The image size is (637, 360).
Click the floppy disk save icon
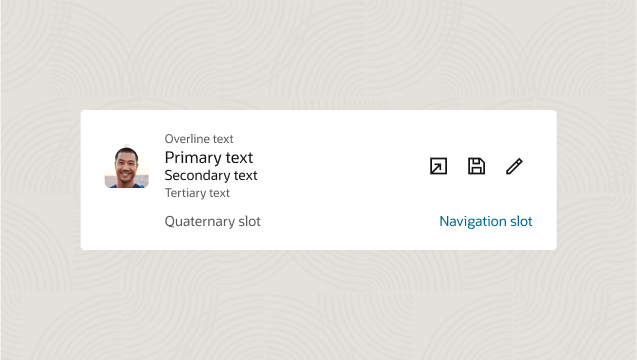(476, 166)
